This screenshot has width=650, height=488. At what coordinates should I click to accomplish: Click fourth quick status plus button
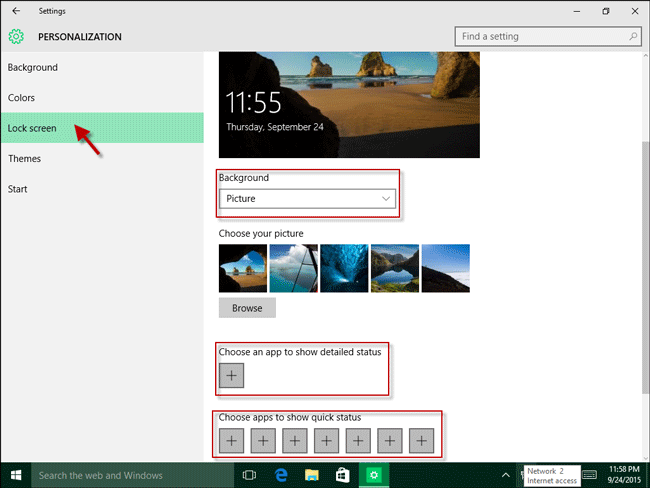(327, 440)
